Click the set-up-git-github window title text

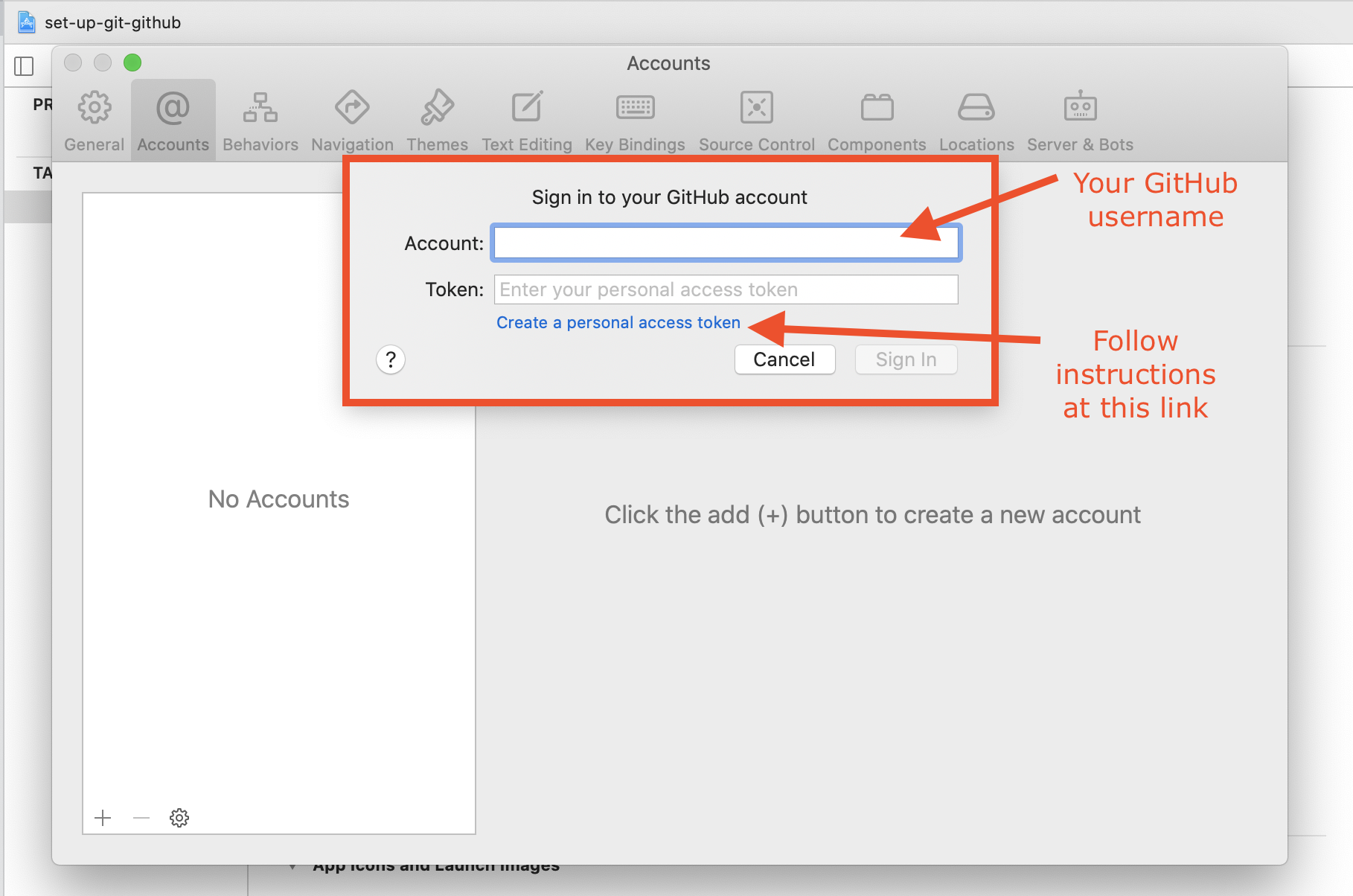point(113,22)
